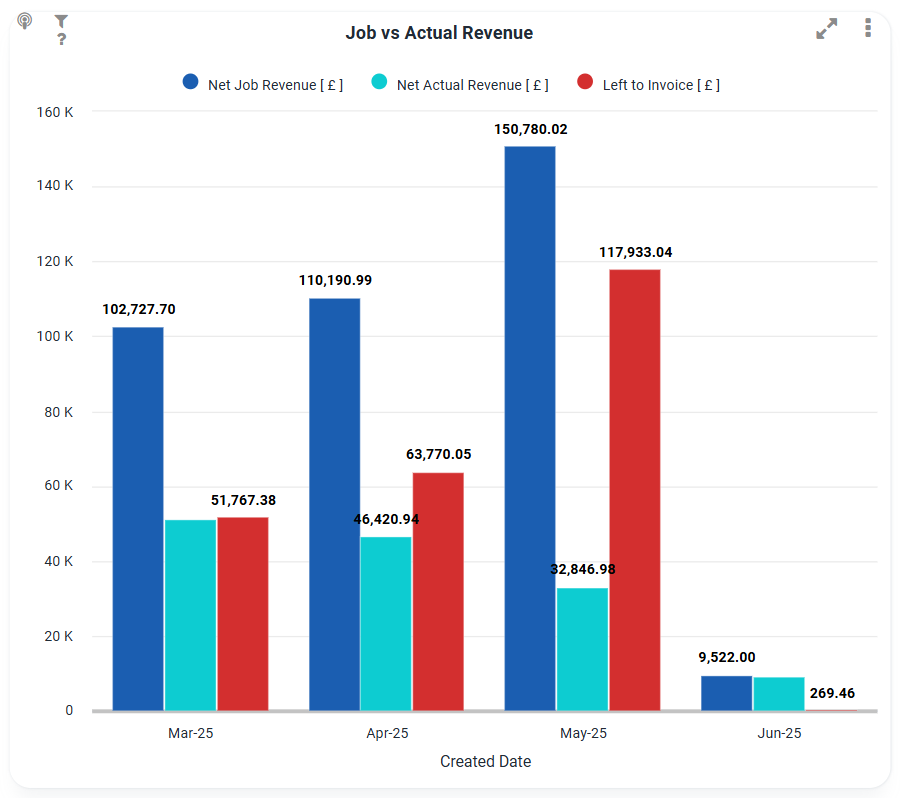Toggle the Left to Invoice legend series
The width and height of the screenshot is (900, 798).
[x=661, y=85]
